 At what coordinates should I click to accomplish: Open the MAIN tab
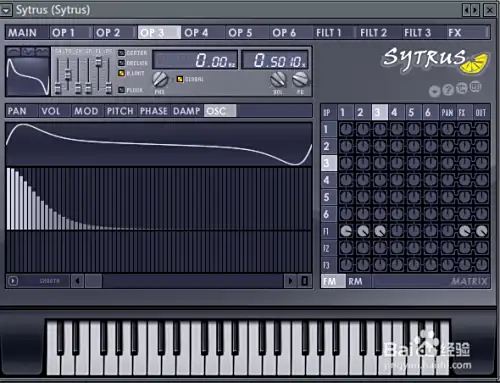[27, 33]
